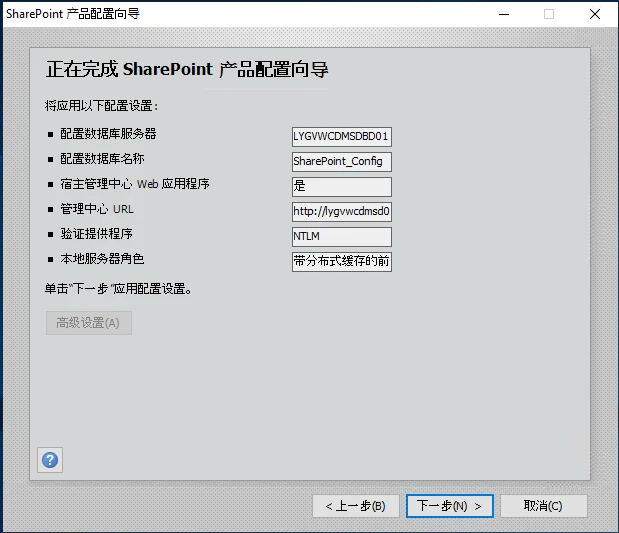
Task: Click the disabled maximize window button
Action: (549, 14)
